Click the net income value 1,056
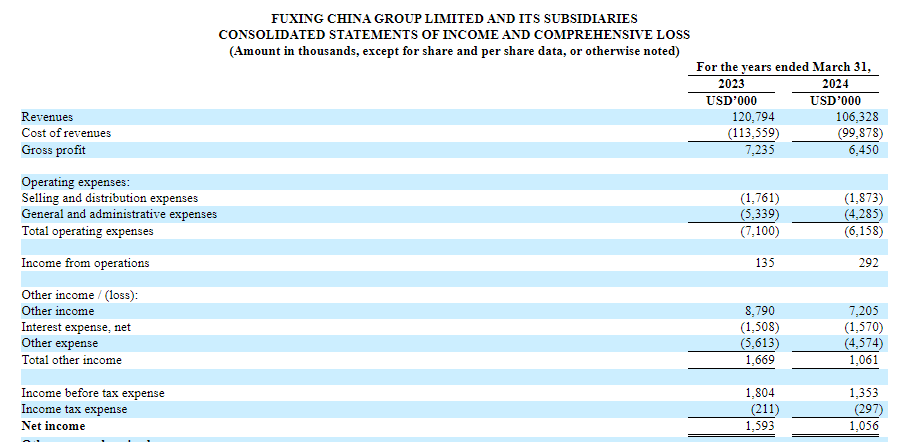This screenshot has width=911, height=442. click(864, 426)
